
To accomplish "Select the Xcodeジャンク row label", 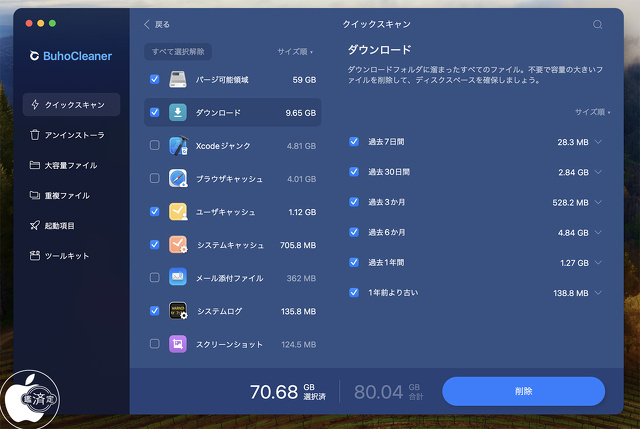I will (223, 146).
